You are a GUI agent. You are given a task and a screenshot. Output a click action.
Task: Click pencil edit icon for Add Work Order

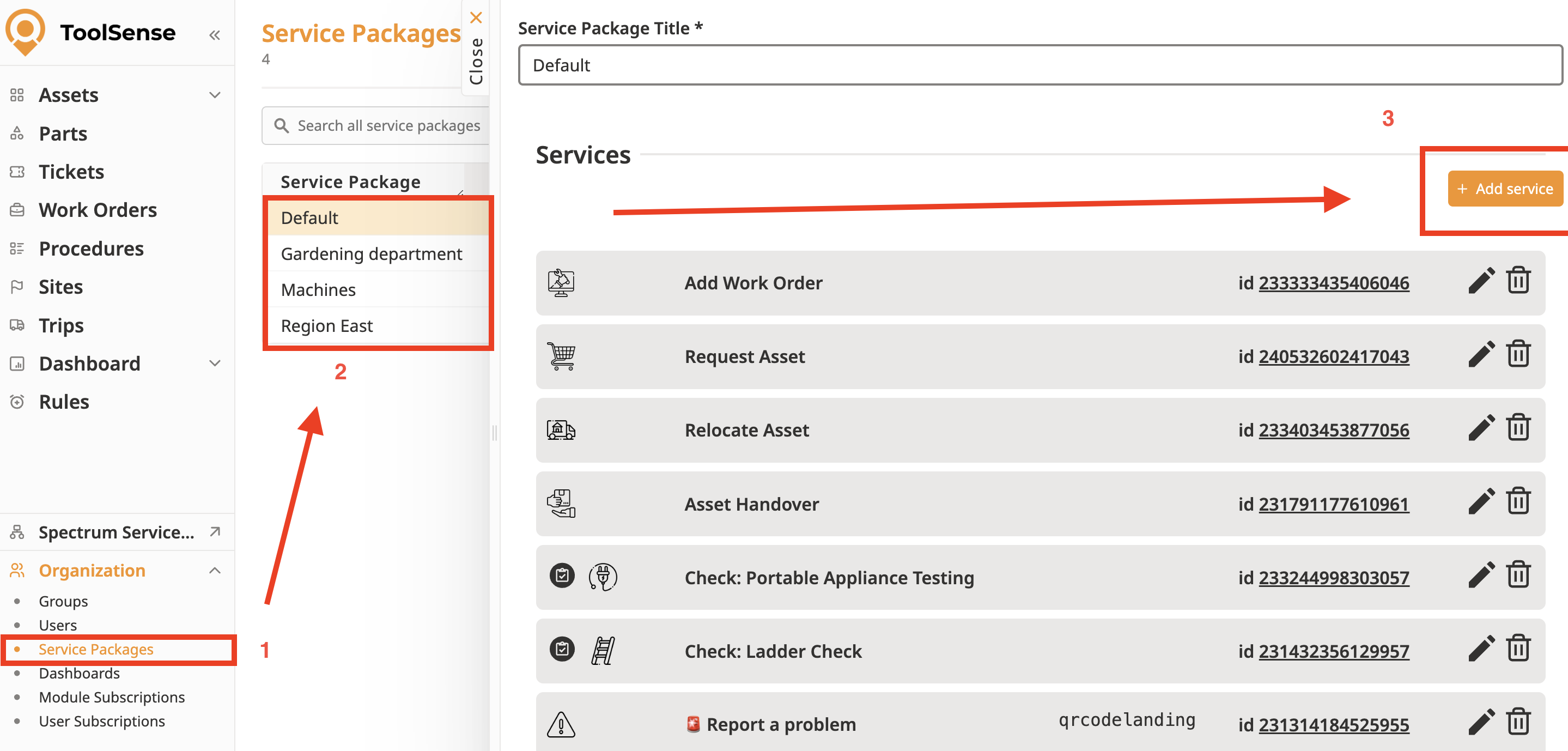[1480, 281]
